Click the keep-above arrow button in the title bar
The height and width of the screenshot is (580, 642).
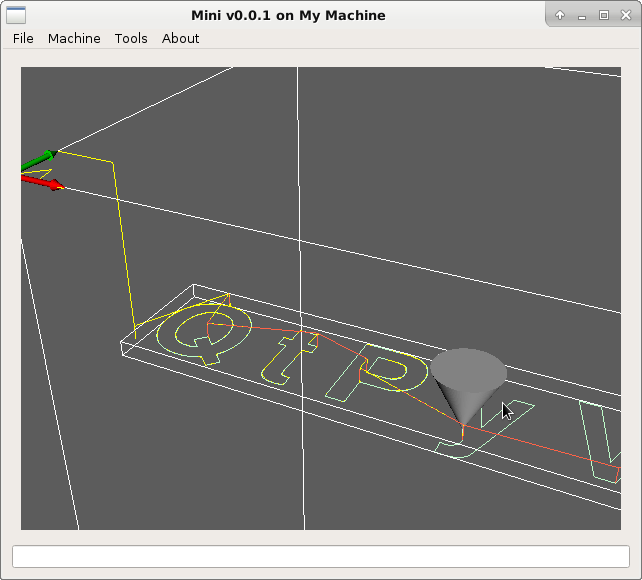[x=560, y=15]
